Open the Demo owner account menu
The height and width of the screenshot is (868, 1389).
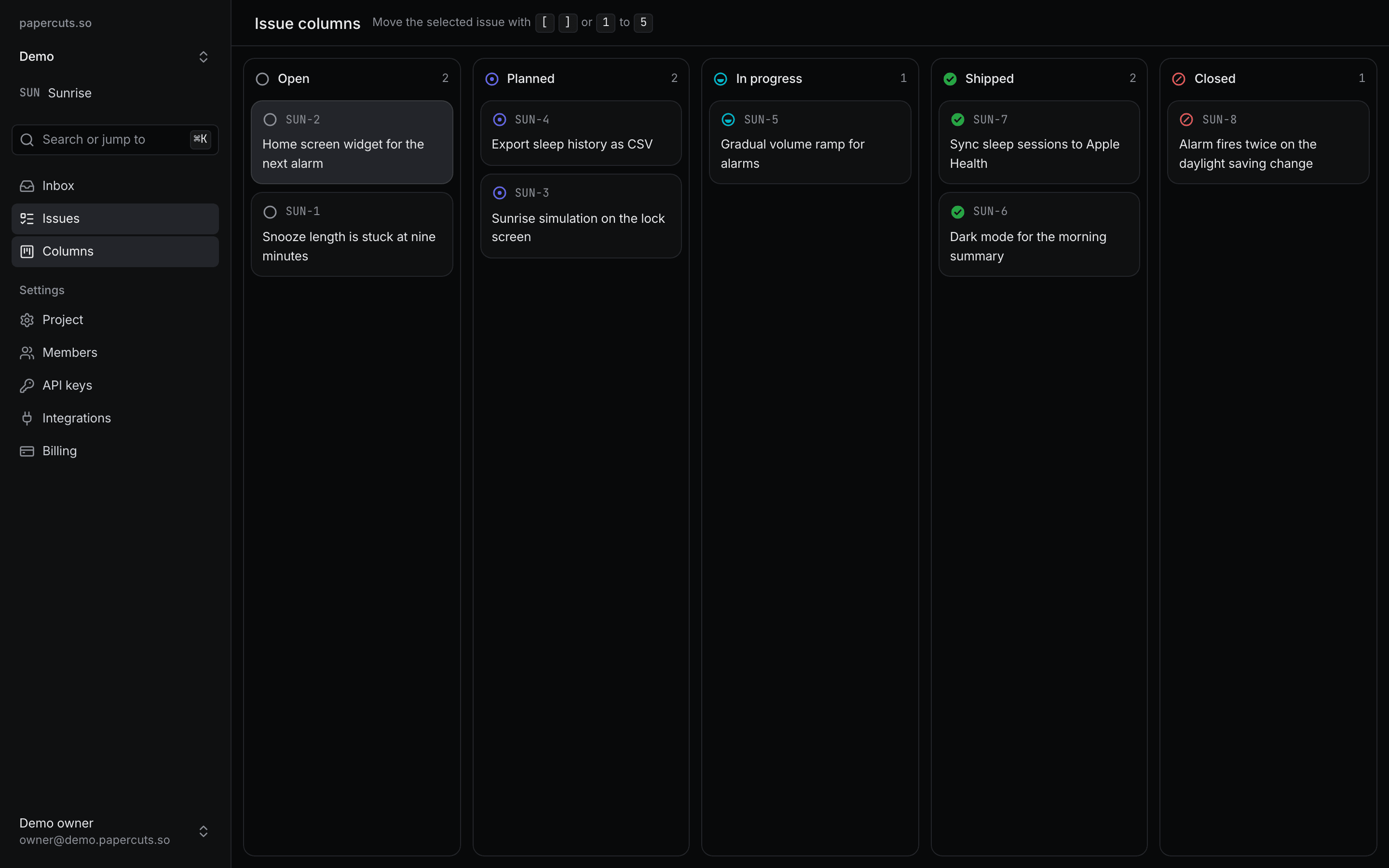[115, 831]
